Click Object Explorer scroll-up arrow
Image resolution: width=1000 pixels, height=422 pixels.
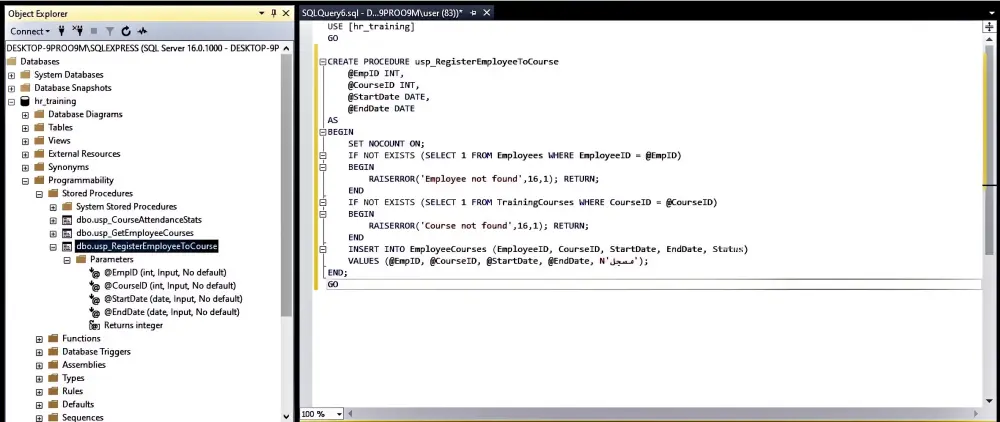[286, 48]
